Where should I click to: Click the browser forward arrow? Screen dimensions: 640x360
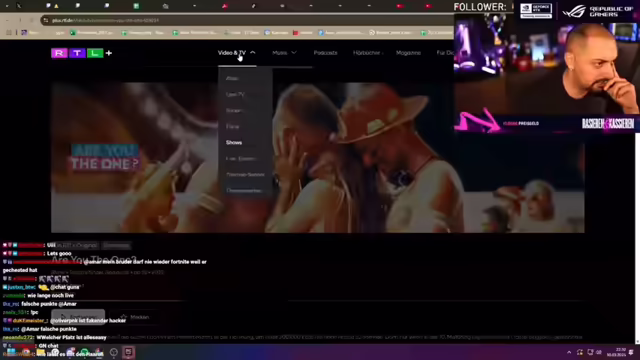pos(20,20)
